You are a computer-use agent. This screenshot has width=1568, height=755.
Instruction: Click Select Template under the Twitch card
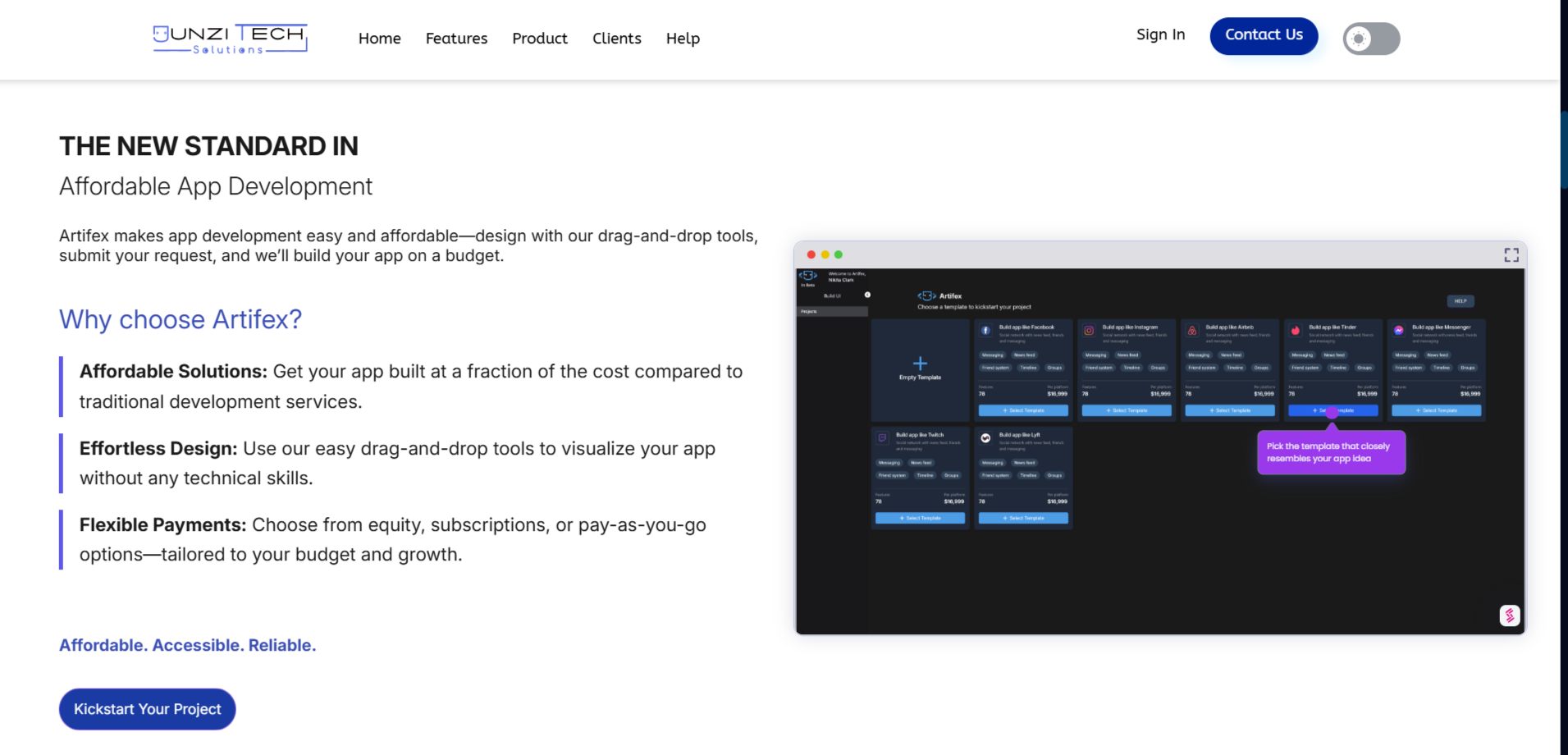pyautogui.click(x=920, y=518)
